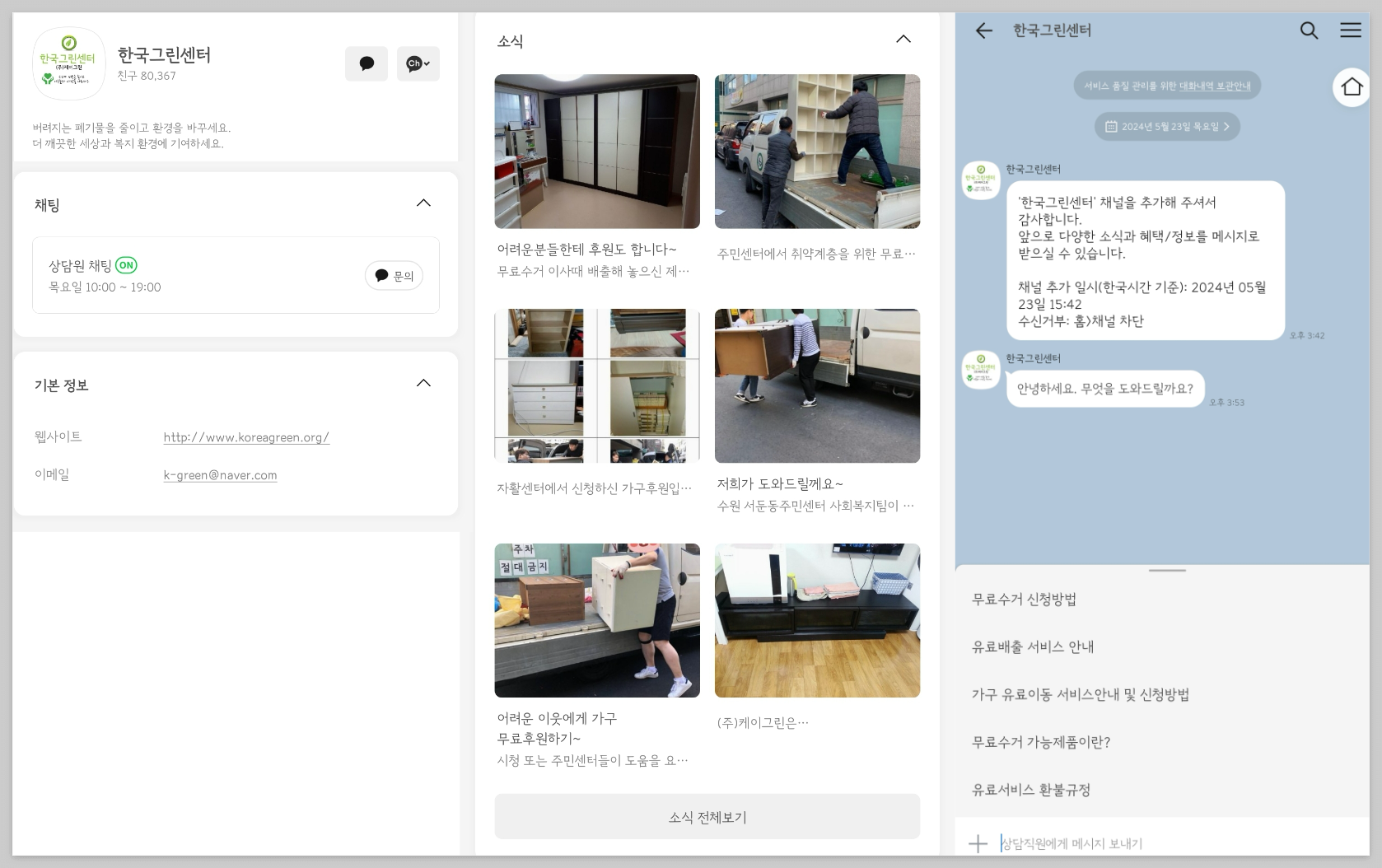The width and height of the screenshot is (1382, 868).
Task: Click the ON badge next to 상담원 채팅
Action: click(x=126, y=265)
